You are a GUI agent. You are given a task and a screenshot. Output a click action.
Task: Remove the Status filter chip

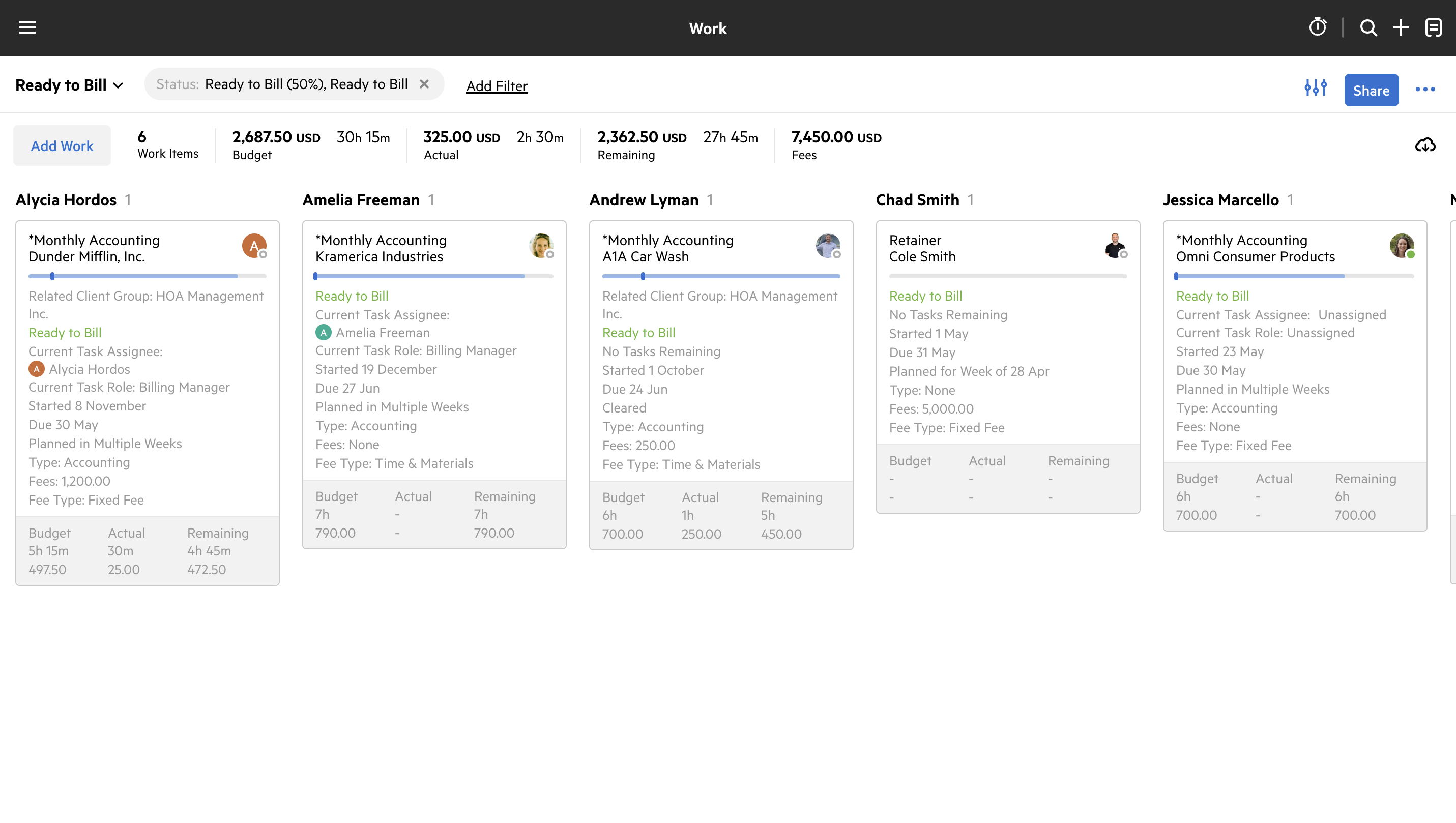pyautogui.click(x=424, y=84)
